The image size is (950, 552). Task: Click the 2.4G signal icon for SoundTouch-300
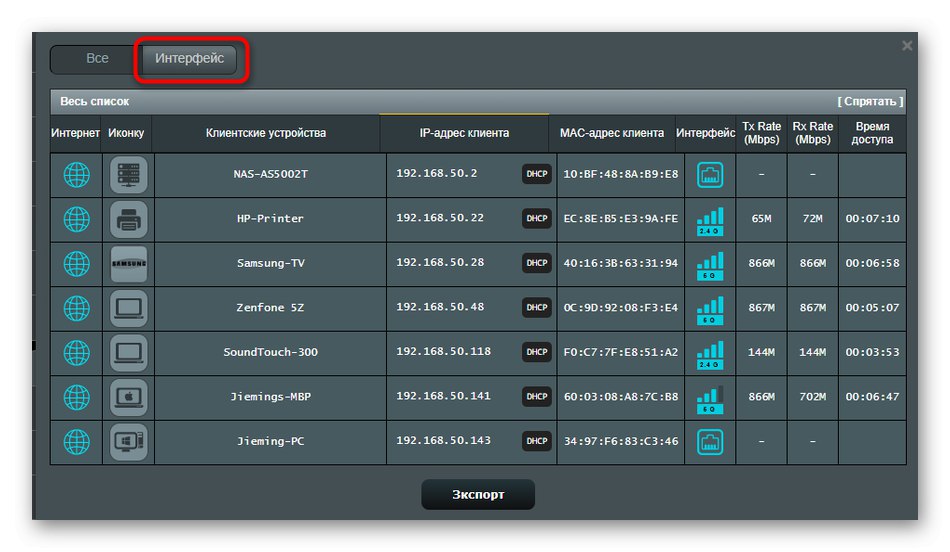click(x=710, y=355)
